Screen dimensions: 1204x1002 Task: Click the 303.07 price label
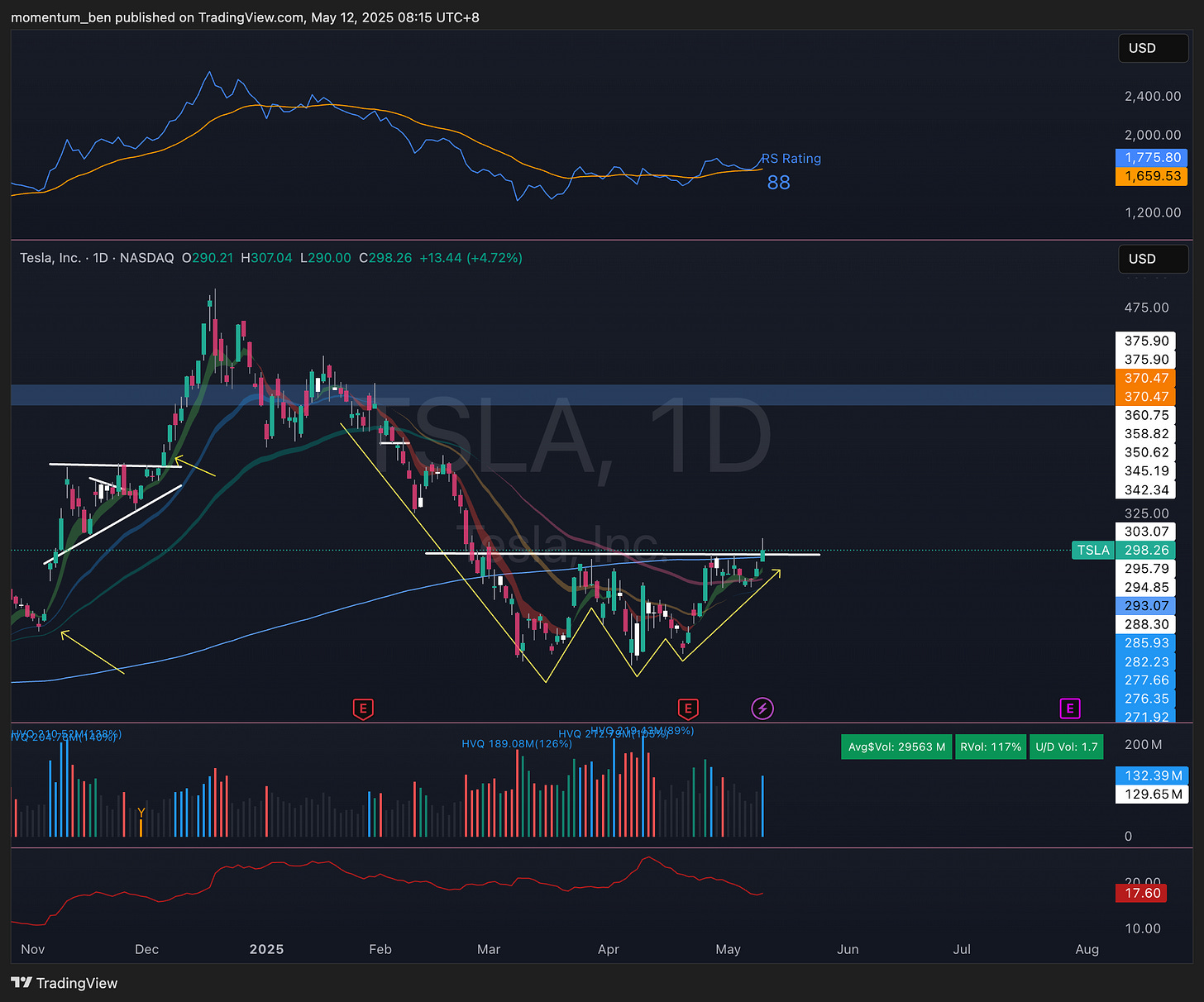(1146, 532)
